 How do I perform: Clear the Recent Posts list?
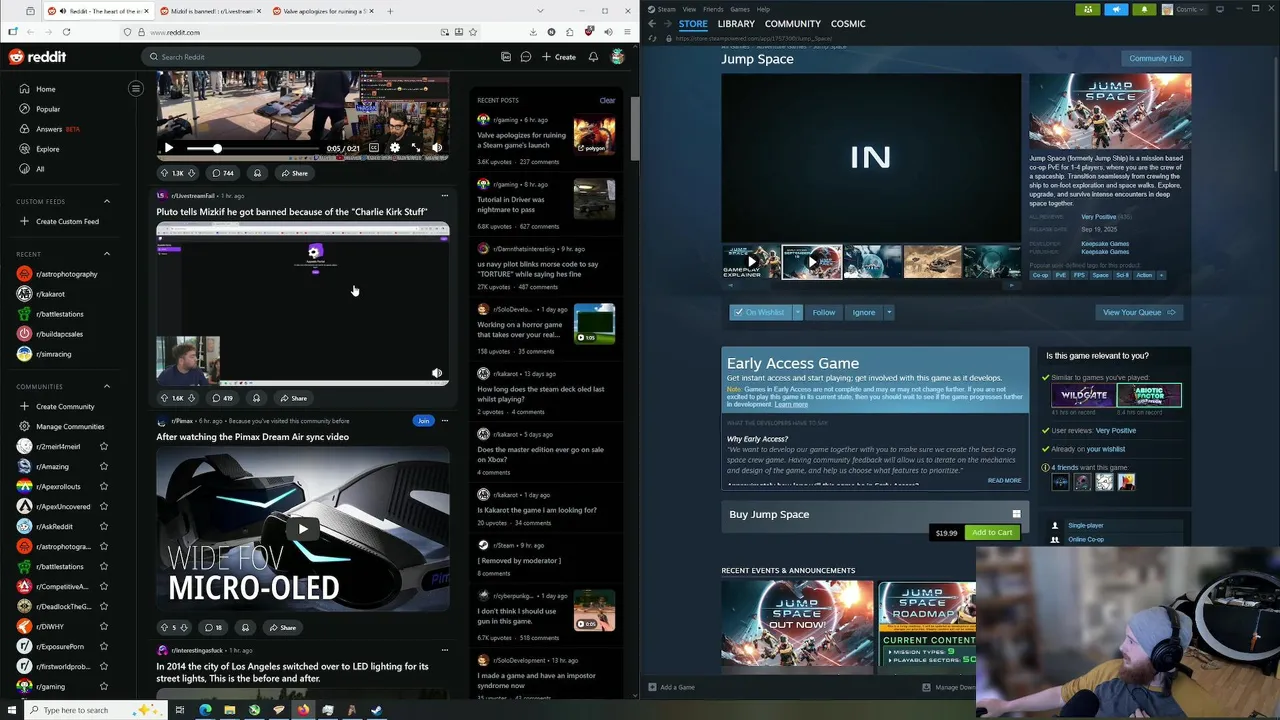(607, 100)
